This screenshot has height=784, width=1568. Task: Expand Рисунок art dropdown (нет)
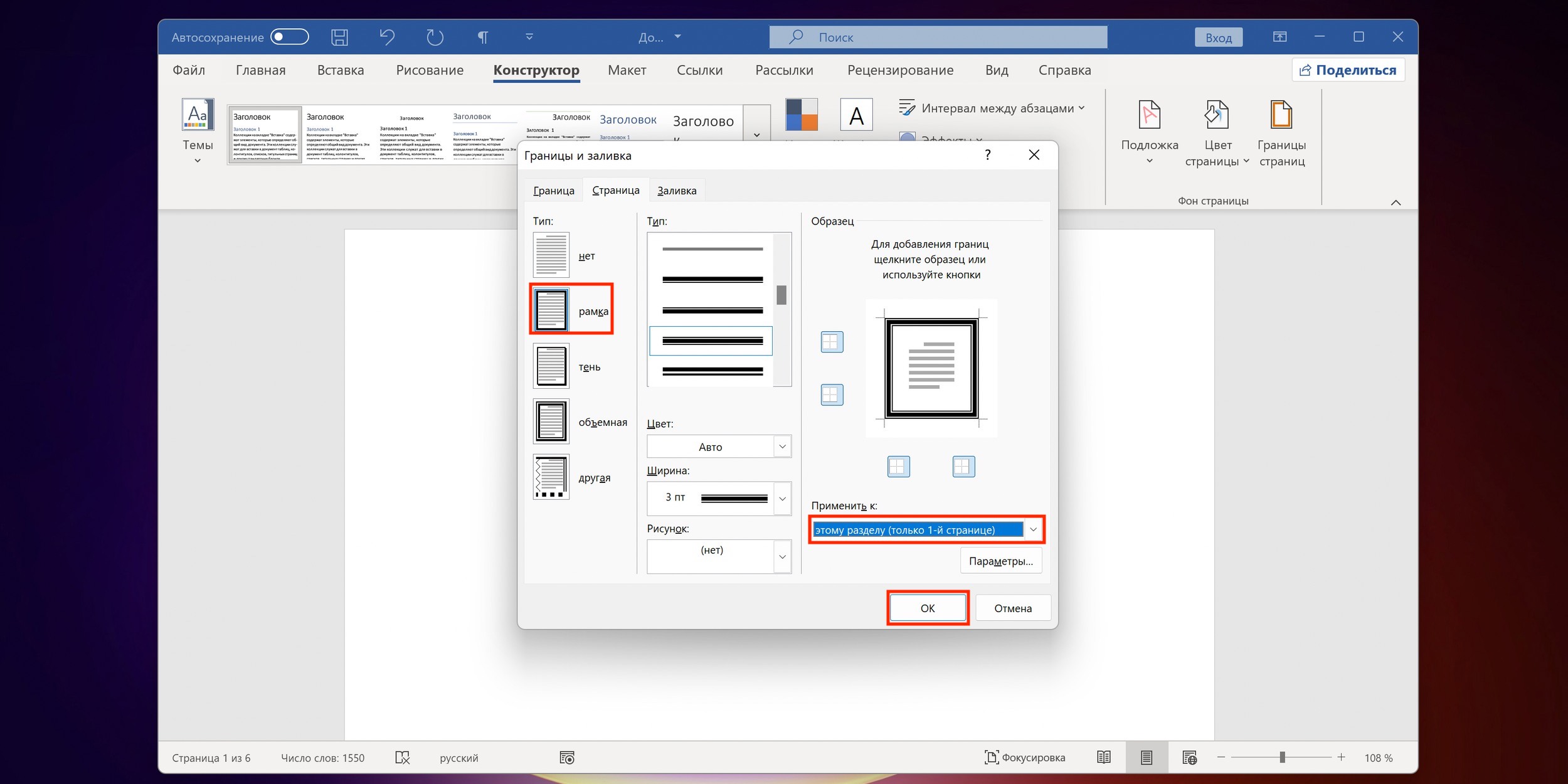point(782,556)
